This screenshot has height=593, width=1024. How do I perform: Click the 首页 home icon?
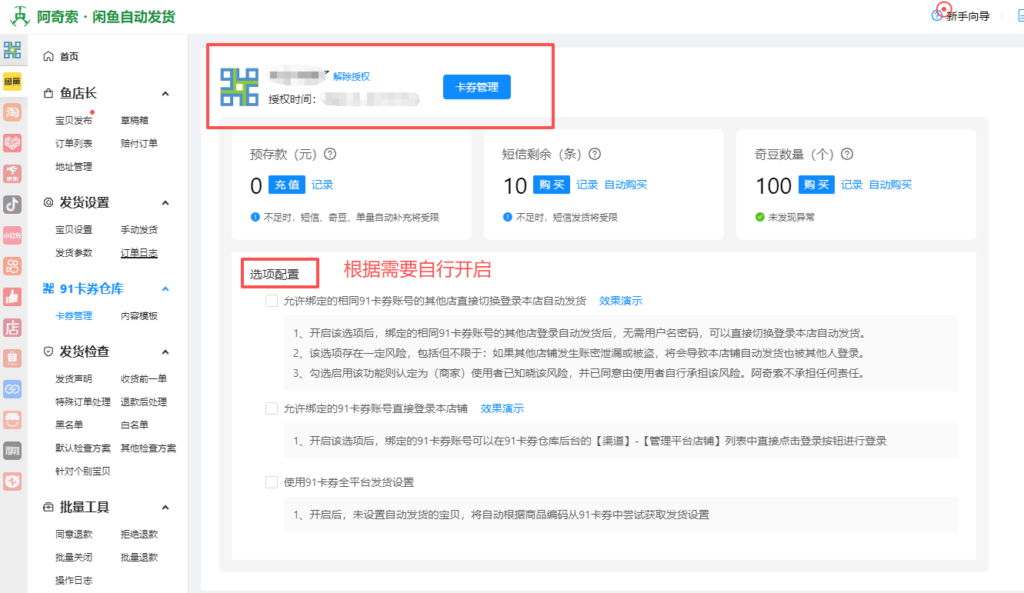tap(48, 56)
